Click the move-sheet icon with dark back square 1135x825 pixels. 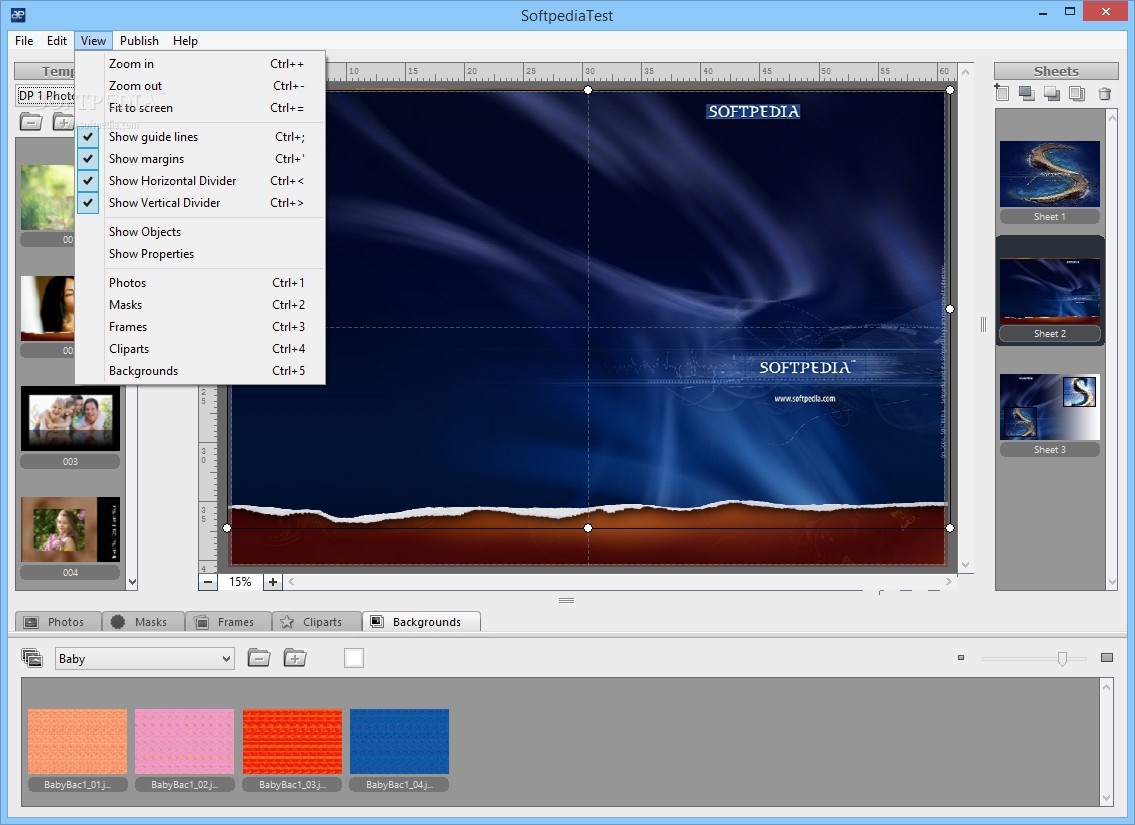pyautogui.click(x=1052, y=93)
